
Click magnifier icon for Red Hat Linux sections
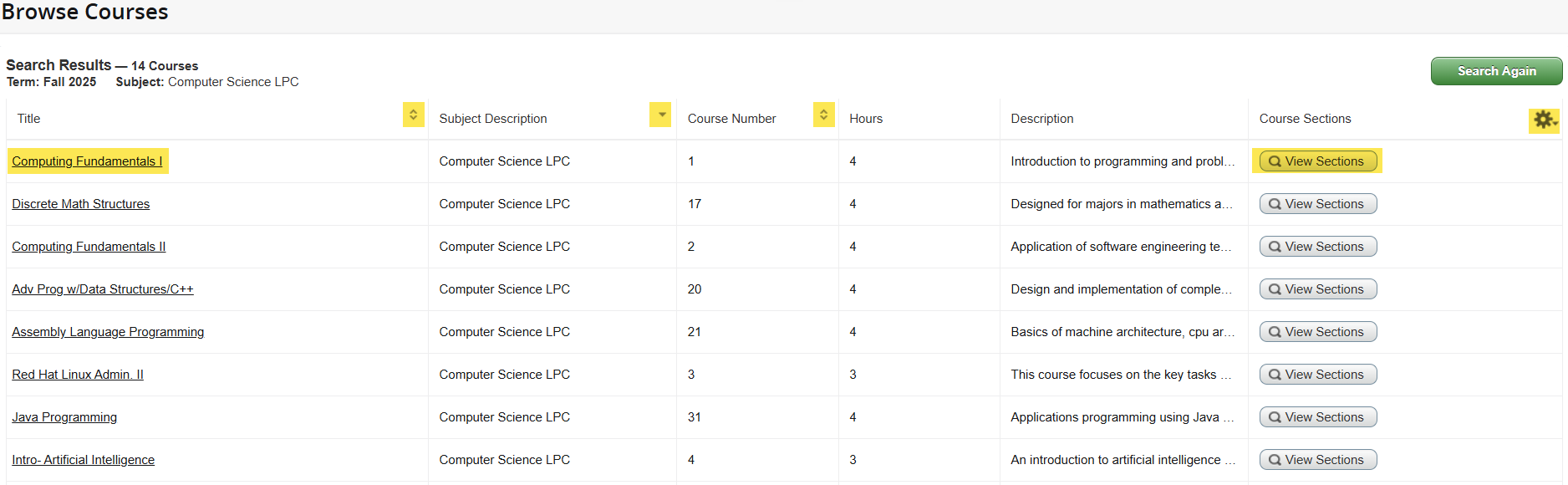(1275, 375)
